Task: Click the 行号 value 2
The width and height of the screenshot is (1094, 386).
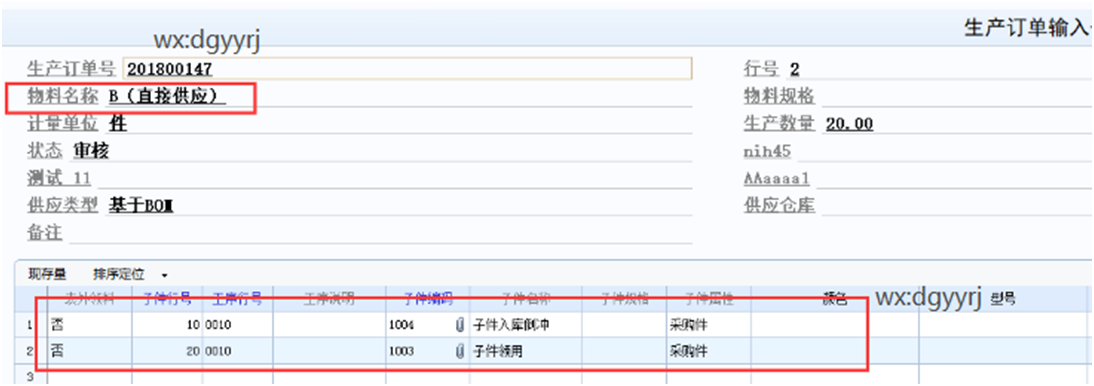Action: (795, 69)
